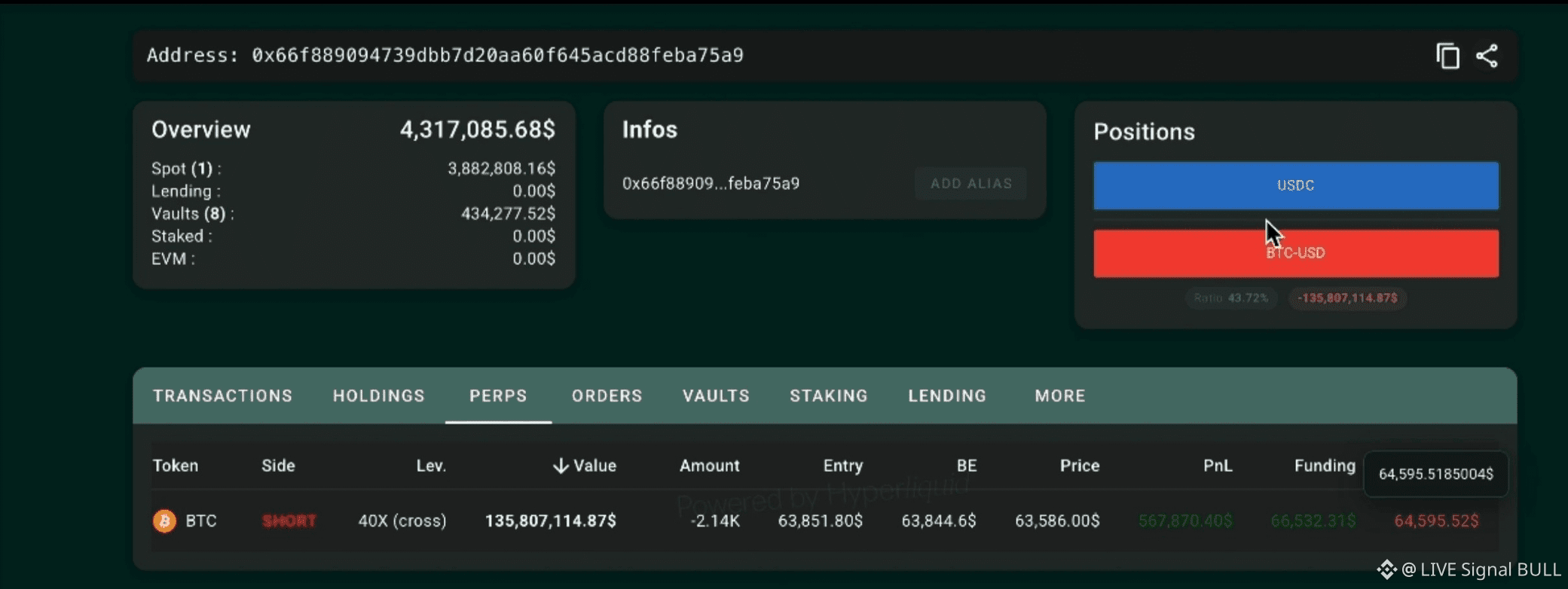The height and width of the screenshot is (589, 1568).
Task: Sort by the Amount column header
Action: (x=710, y=466)
